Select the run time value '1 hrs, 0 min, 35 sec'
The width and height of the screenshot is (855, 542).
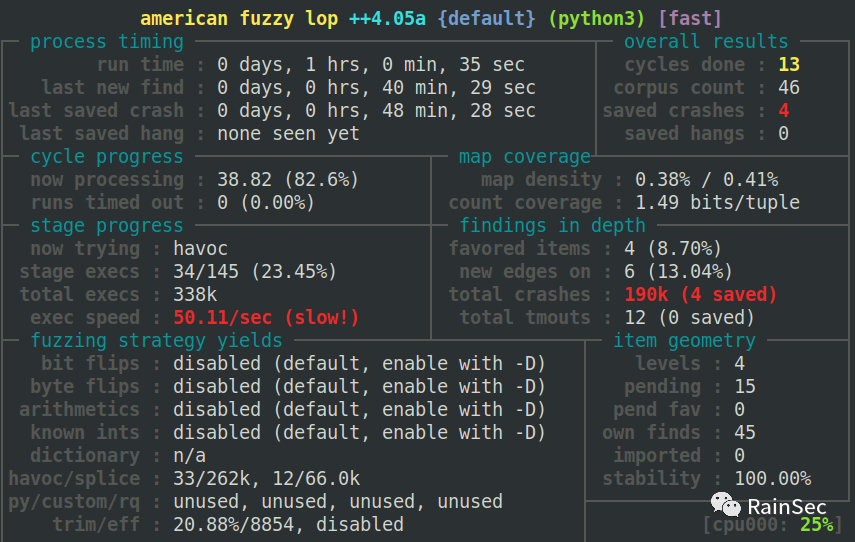415,64
